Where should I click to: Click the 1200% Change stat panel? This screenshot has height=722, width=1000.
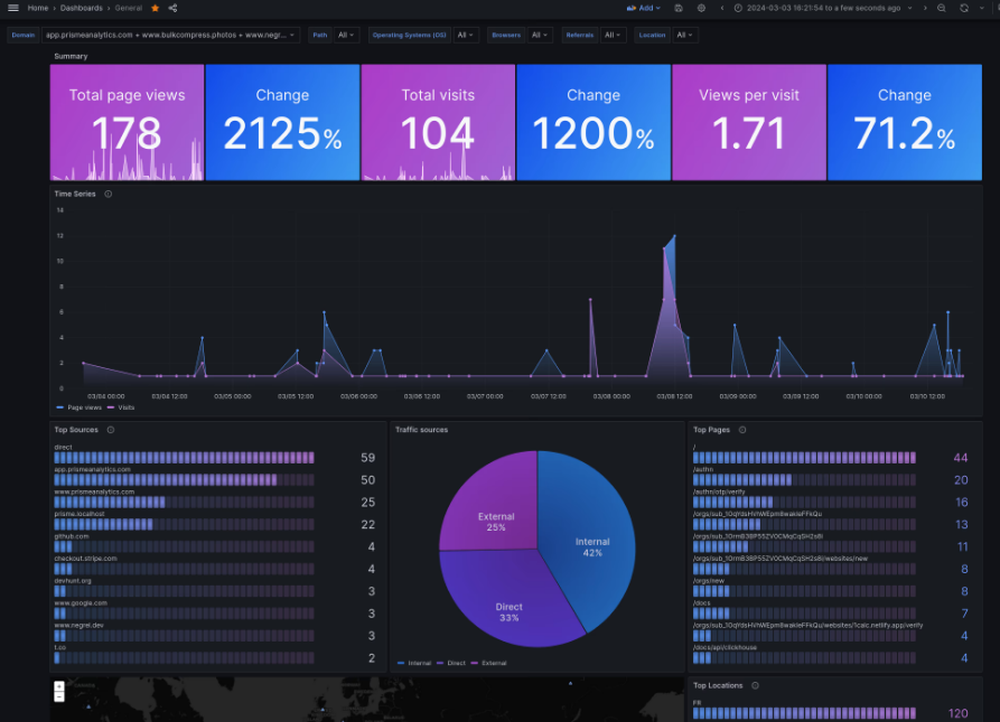click(x=594, y=122)
